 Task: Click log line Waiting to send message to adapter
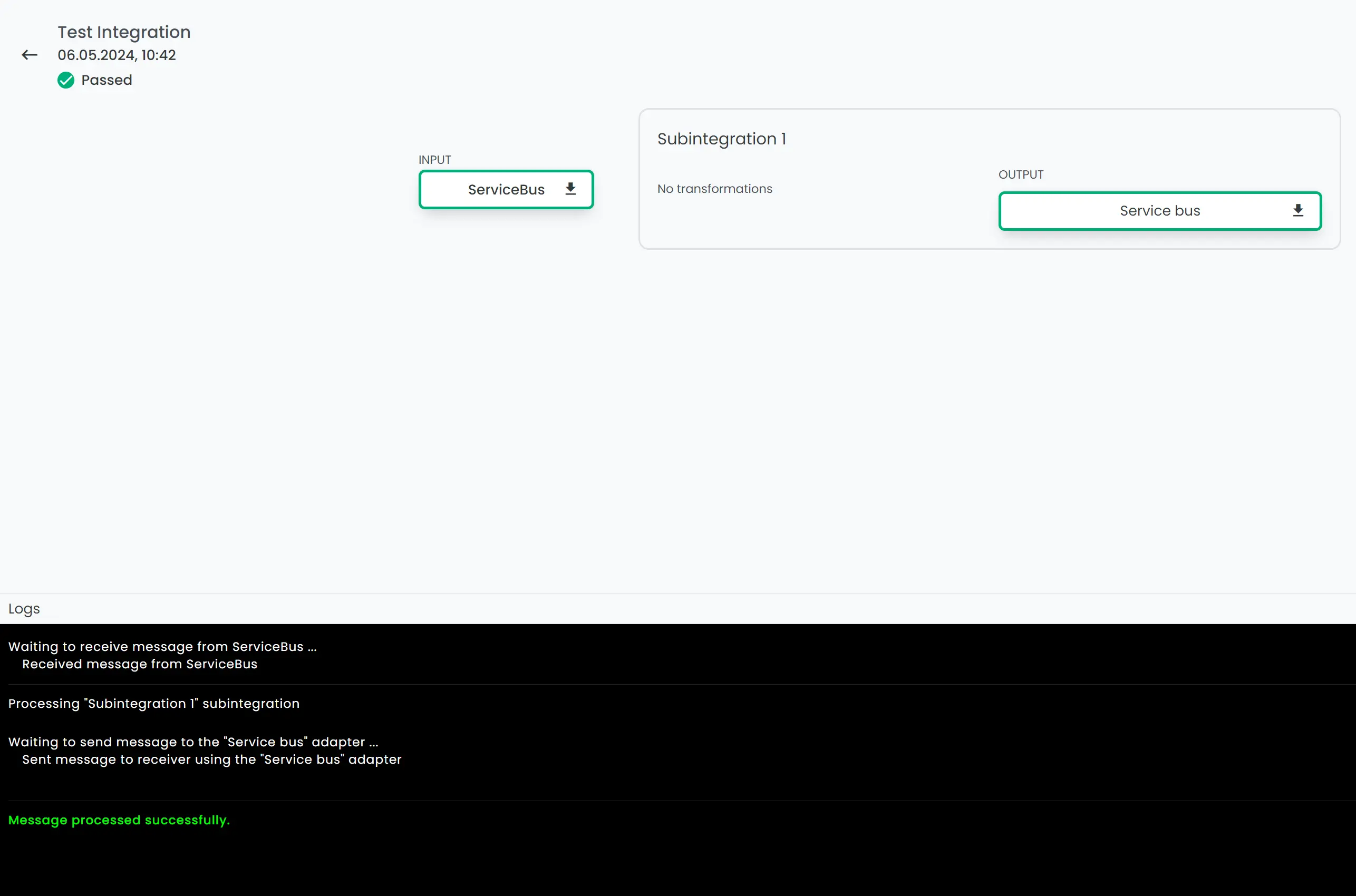[193, 742]
